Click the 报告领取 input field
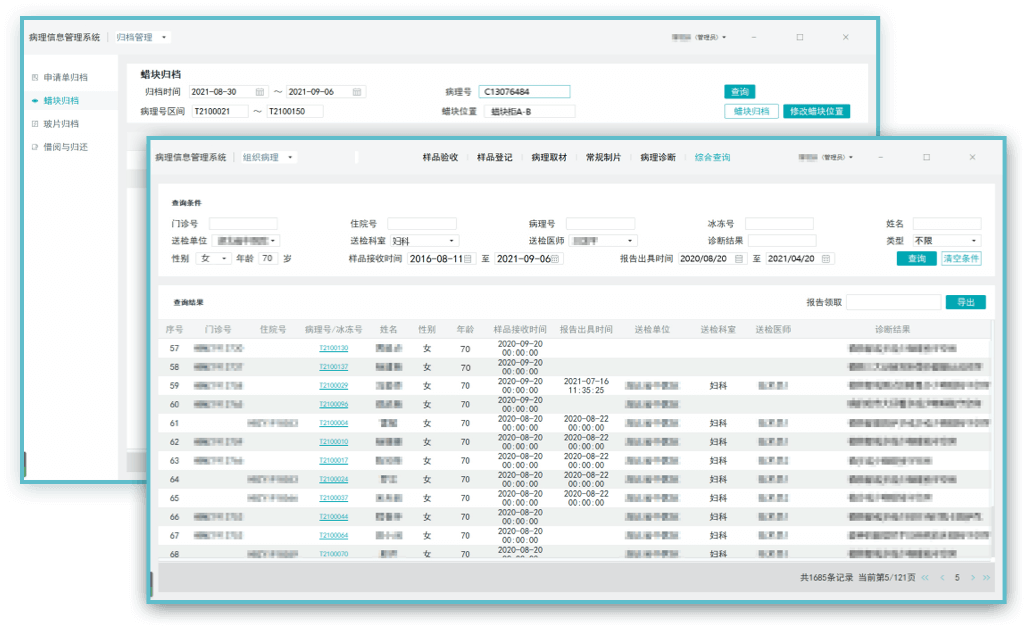Image resolution: width=1028 pixels, height=628 pixels. pyautogui.click(x=893, y=302)
